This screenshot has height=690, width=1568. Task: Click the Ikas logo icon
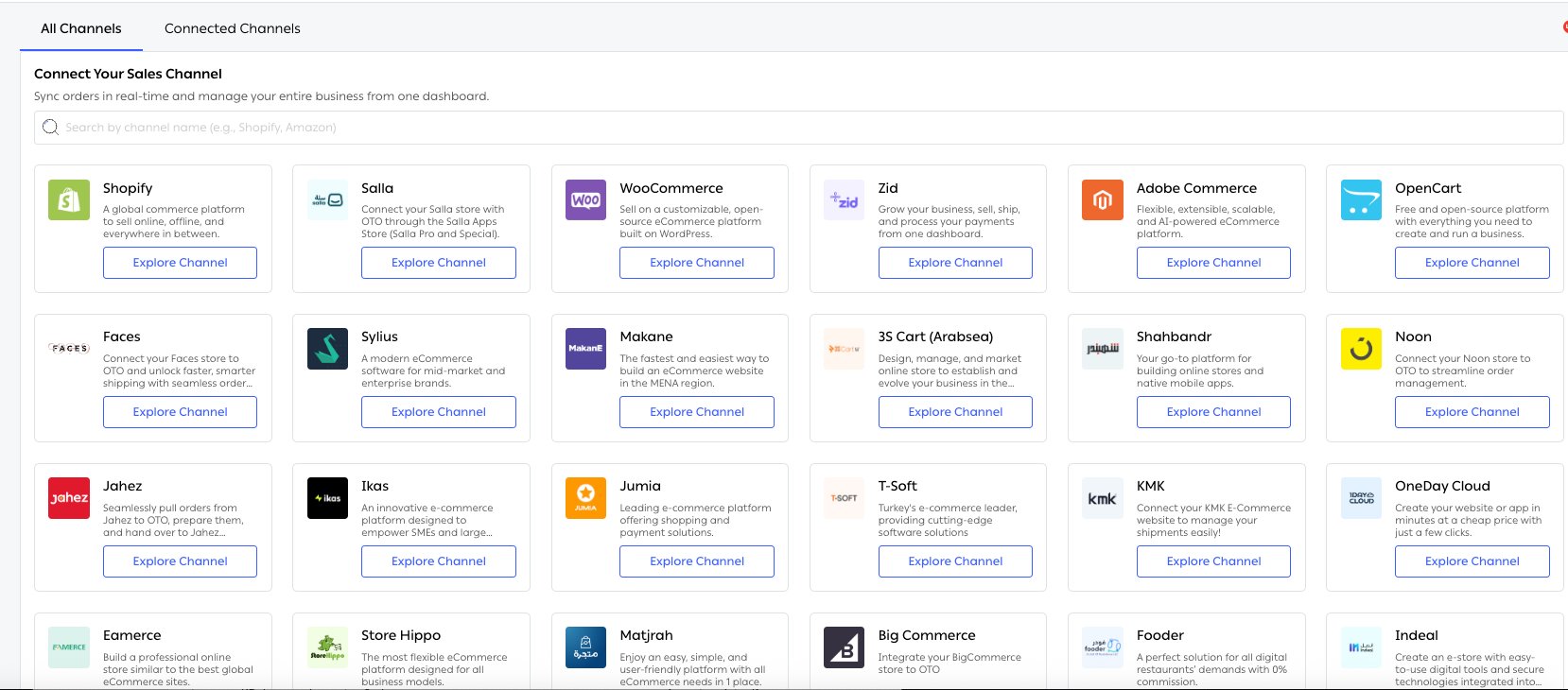coord(327,498)
